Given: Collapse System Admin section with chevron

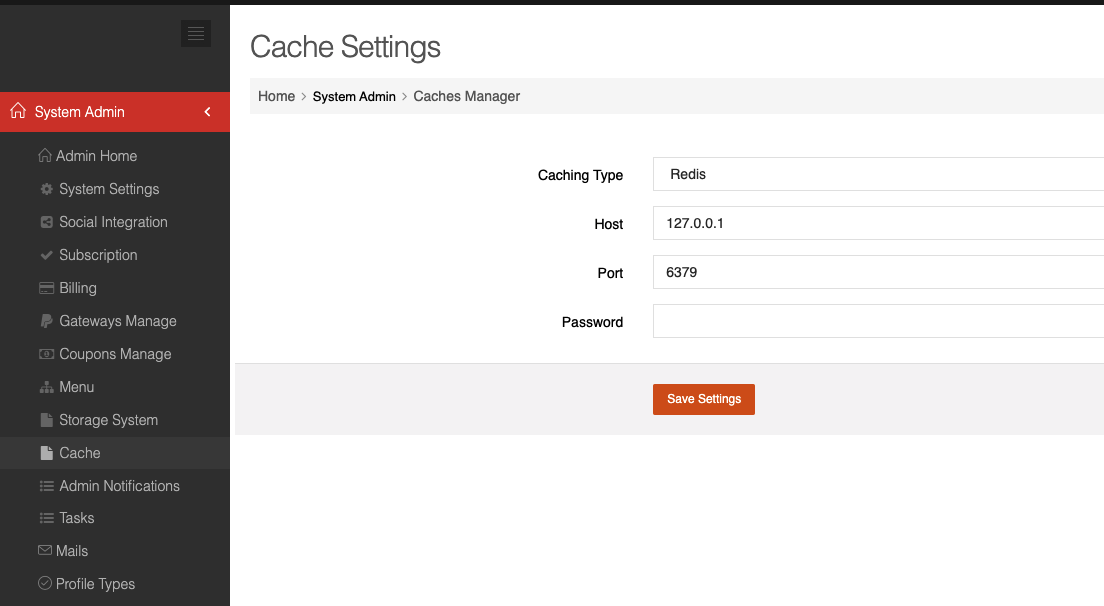Looking at the screenshot, I should [x=207, y=112].
